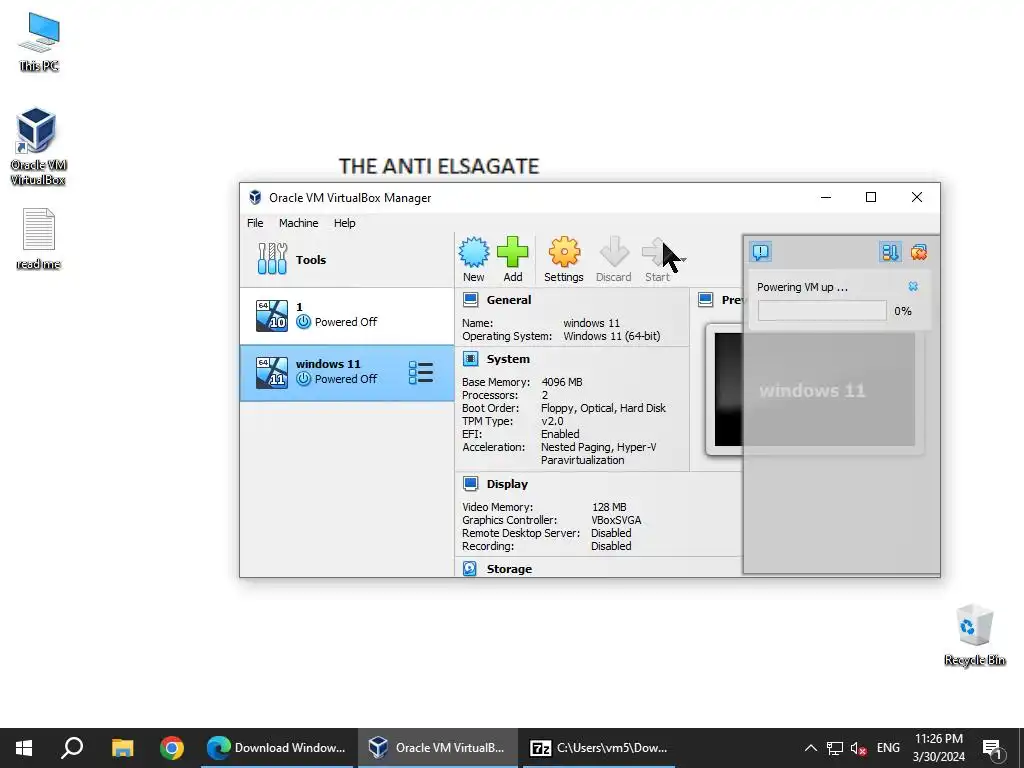Select the Recycle Bin desktop icon
Viewport: 1024px width, 768px height.
click(974, 635)
